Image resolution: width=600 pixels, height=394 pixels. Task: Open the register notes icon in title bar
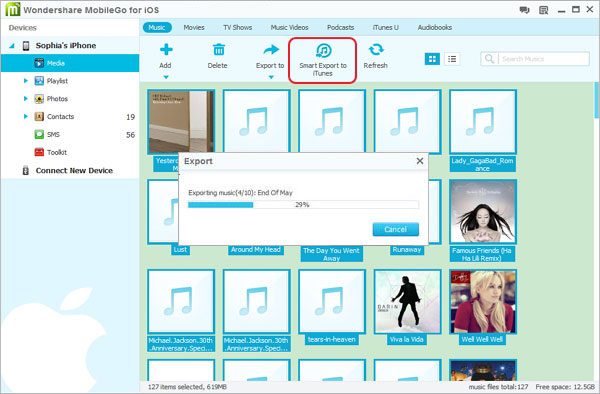tap(543, 10)
